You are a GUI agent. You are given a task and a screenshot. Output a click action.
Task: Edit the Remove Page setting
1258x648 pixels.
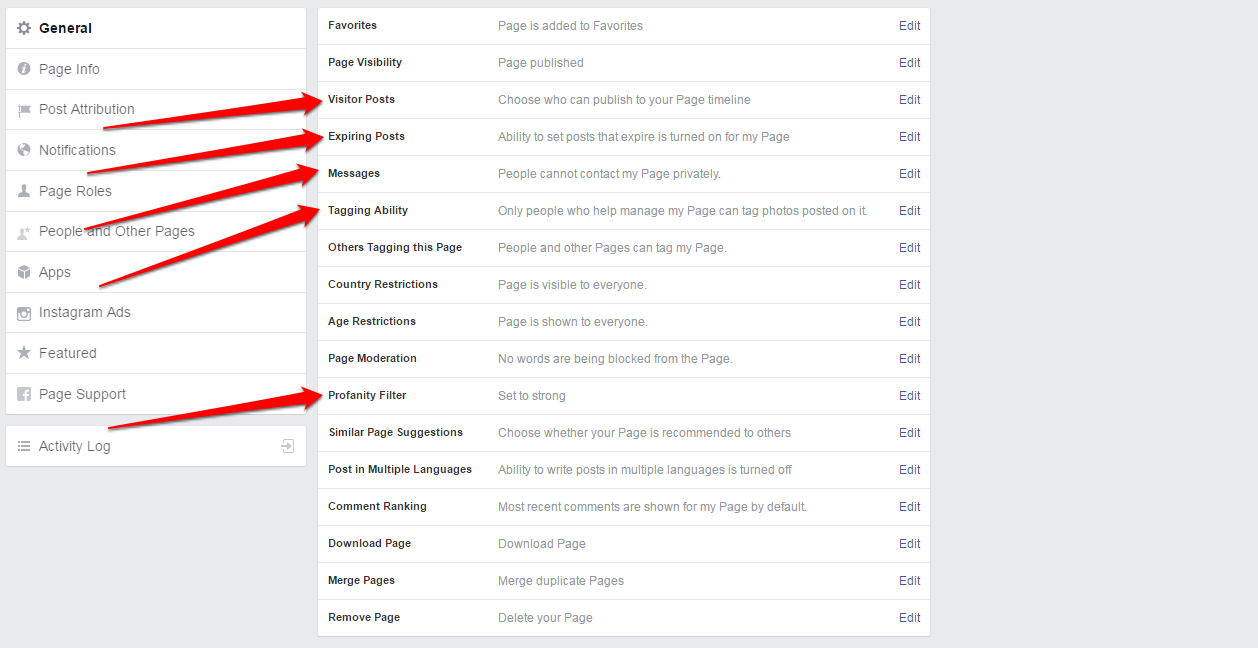tap(909, 618)
